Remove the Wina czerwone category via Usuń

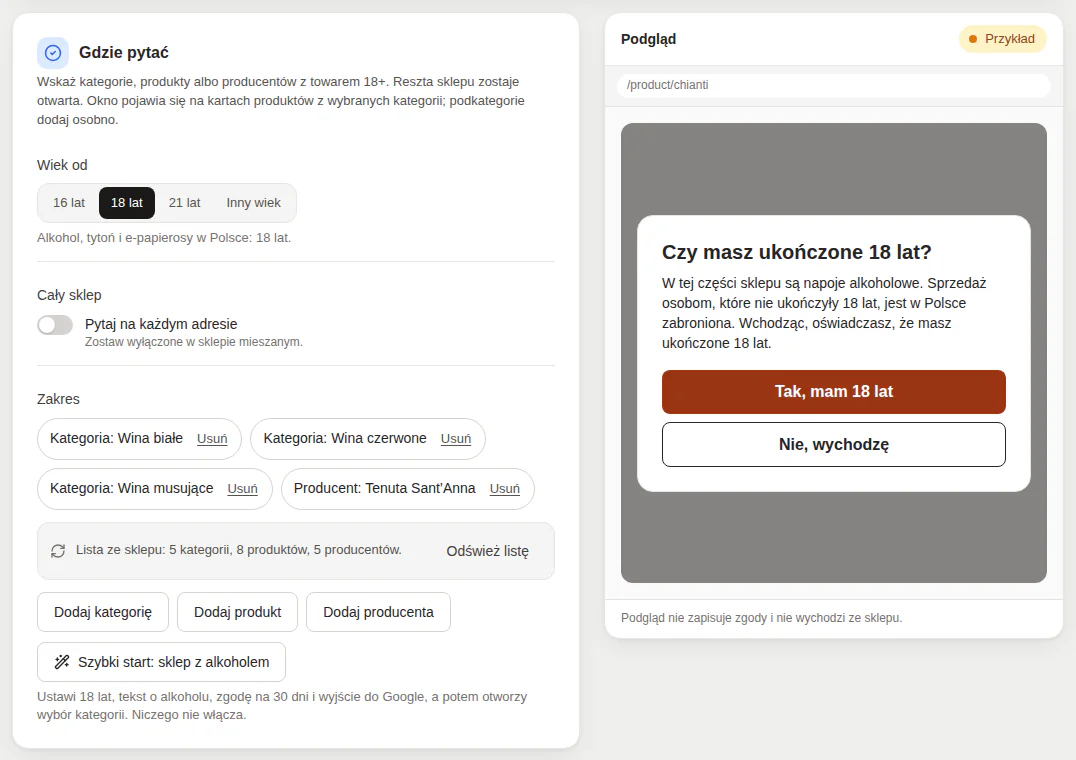(x=456, y=439)
